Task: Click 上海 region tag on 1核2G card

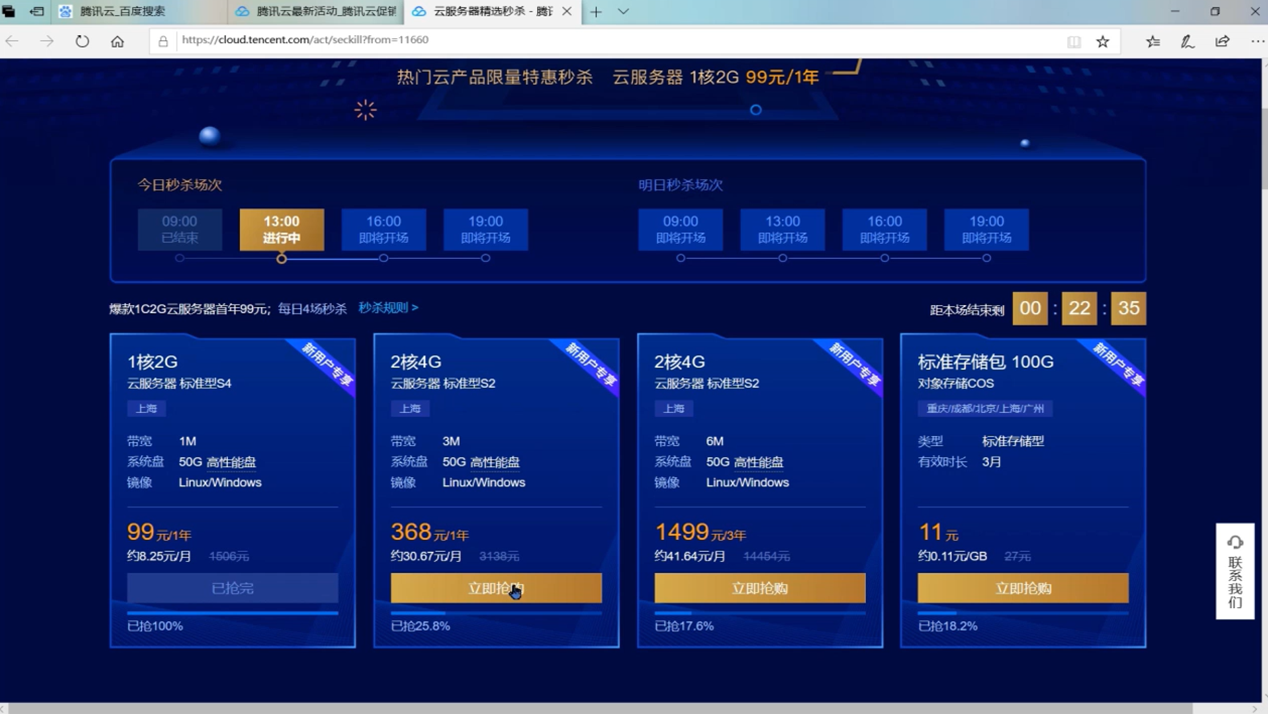Action: pos(147,408)
